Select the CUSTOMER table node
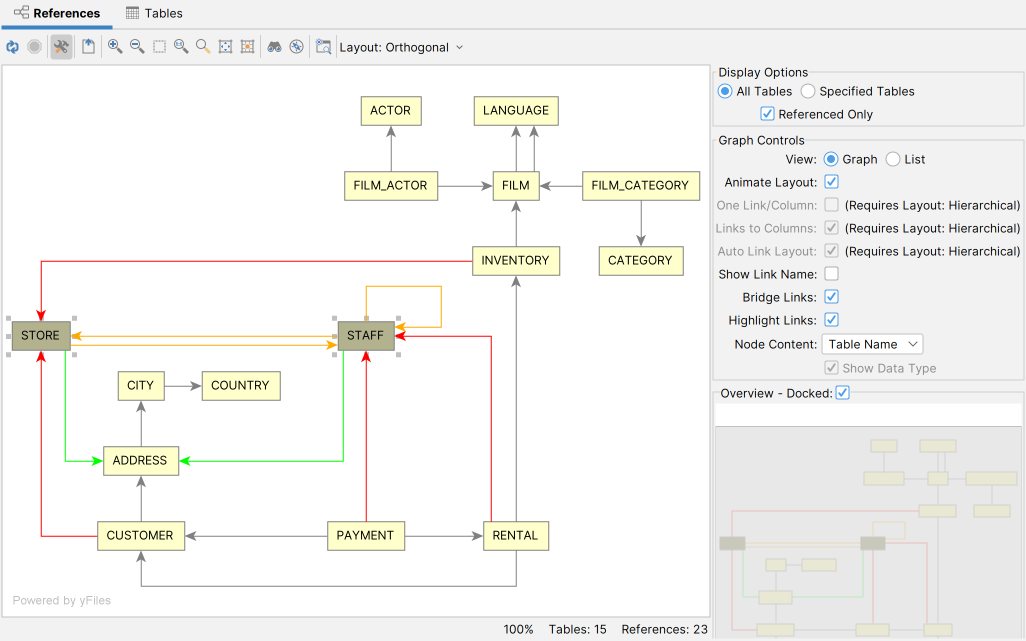This screenshot has width=1026, height=641. [140, 535]
